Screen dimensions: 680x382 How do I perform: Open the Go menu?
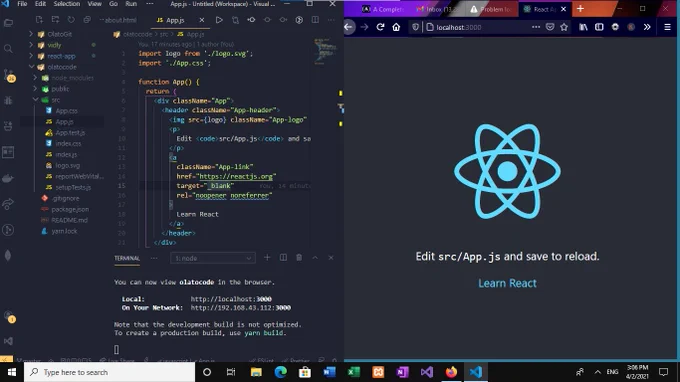(114, 4)
